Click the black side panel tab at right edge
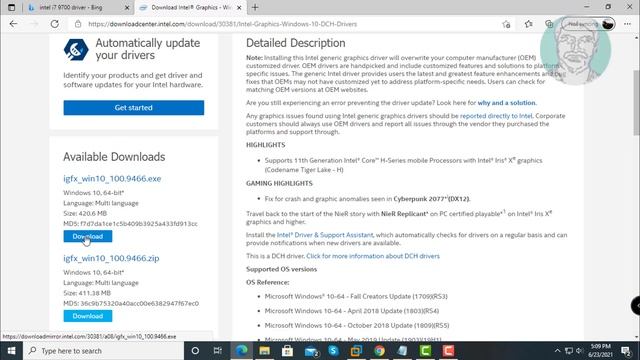Viewport: 640px width, 360px height. 636,306
